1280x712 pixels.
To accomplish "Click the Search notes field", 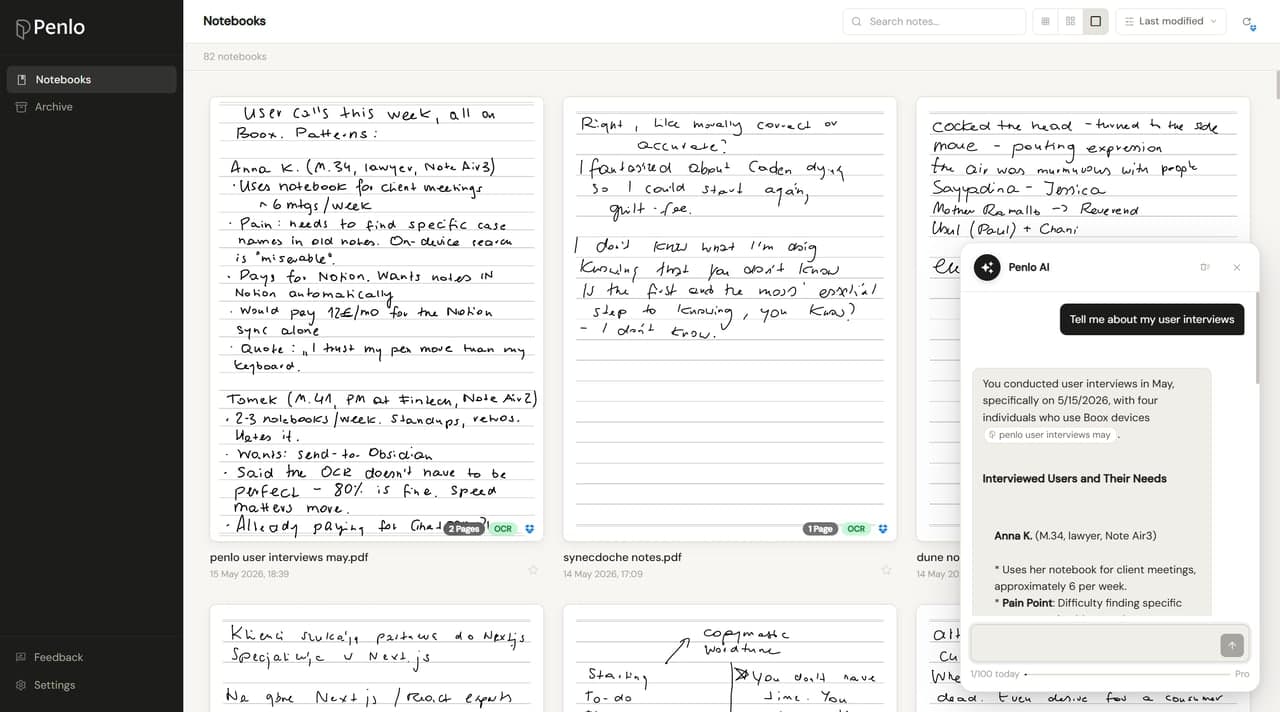I will [x=934, y=21].
